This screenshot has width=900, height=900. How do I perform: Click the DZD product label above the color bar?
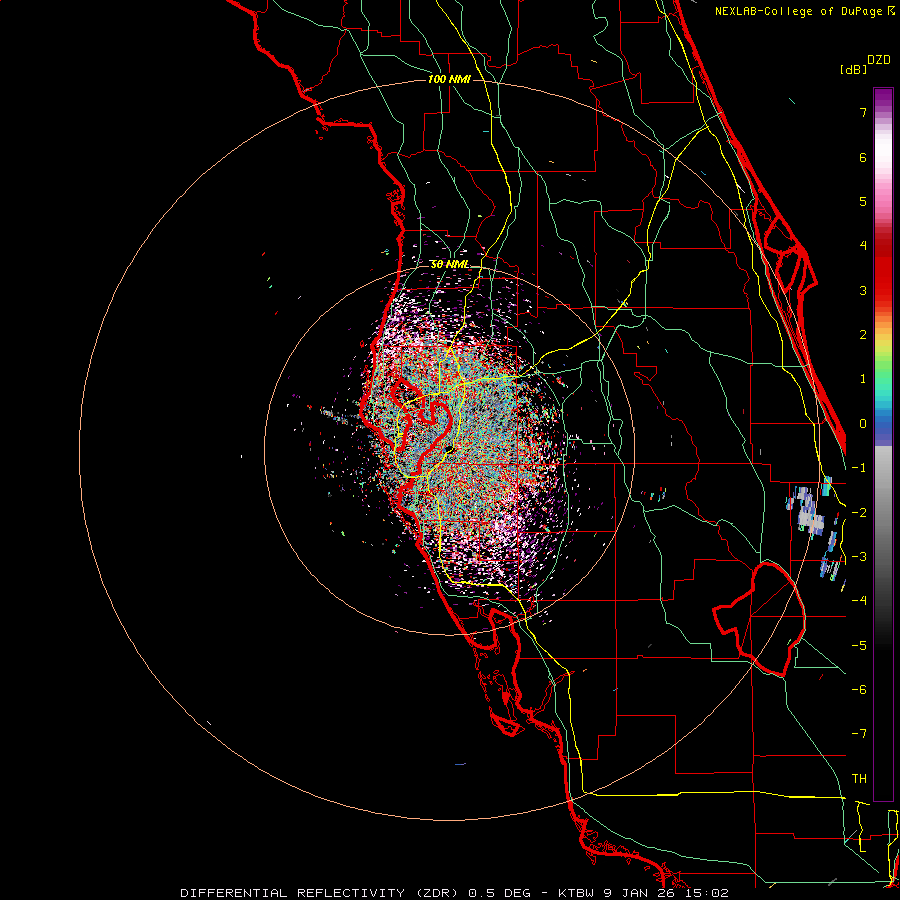point(879,60)
